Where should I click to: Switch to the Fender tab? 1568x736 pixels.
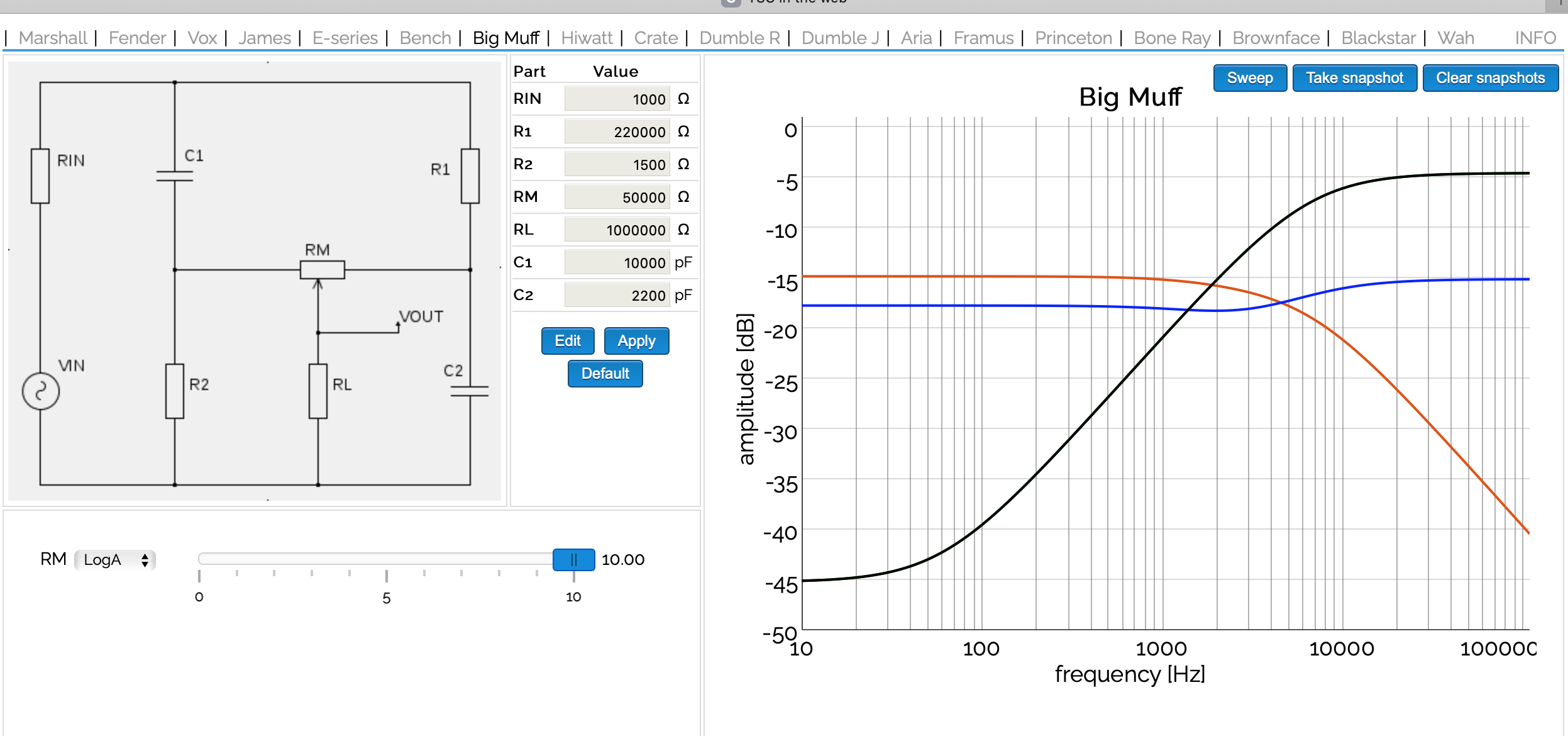pos(137,38)
